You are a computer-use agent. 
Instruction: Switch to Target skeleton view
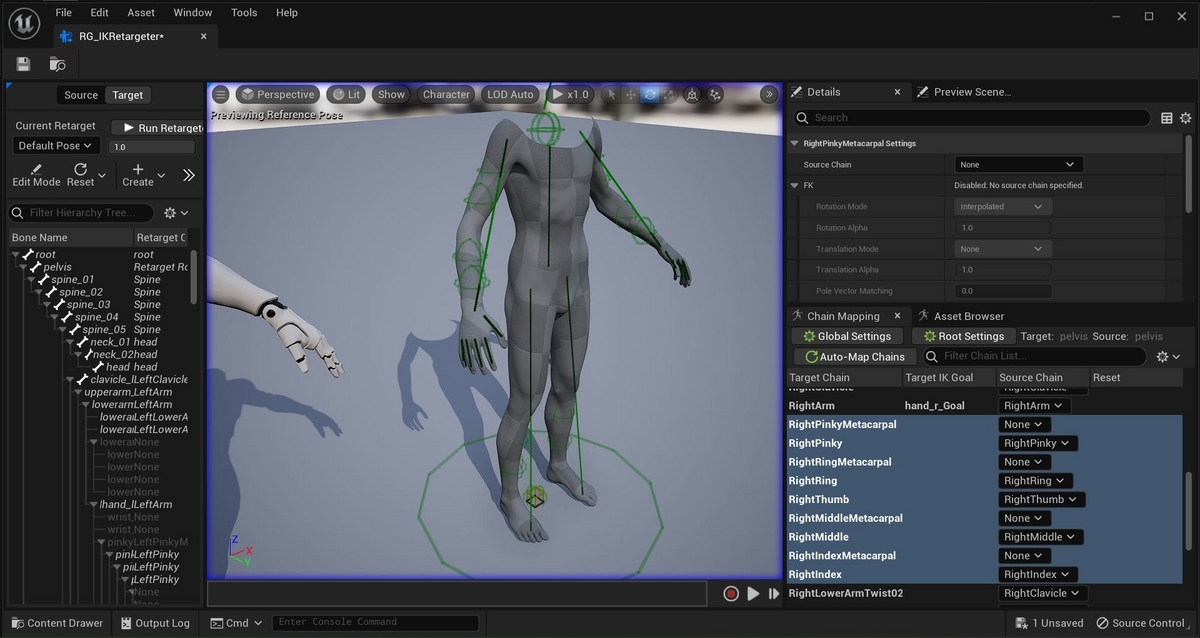click(127, 95)
